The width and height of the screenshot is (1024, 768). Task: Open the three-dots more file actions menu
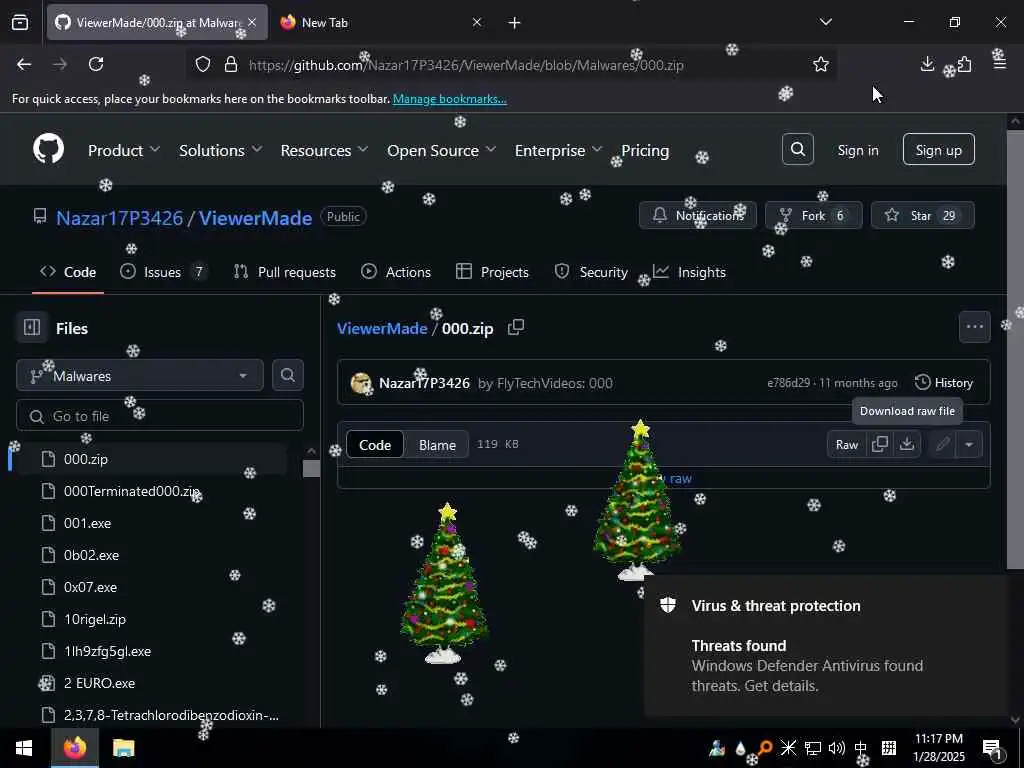pyautogui.click(x=974, y=327)
